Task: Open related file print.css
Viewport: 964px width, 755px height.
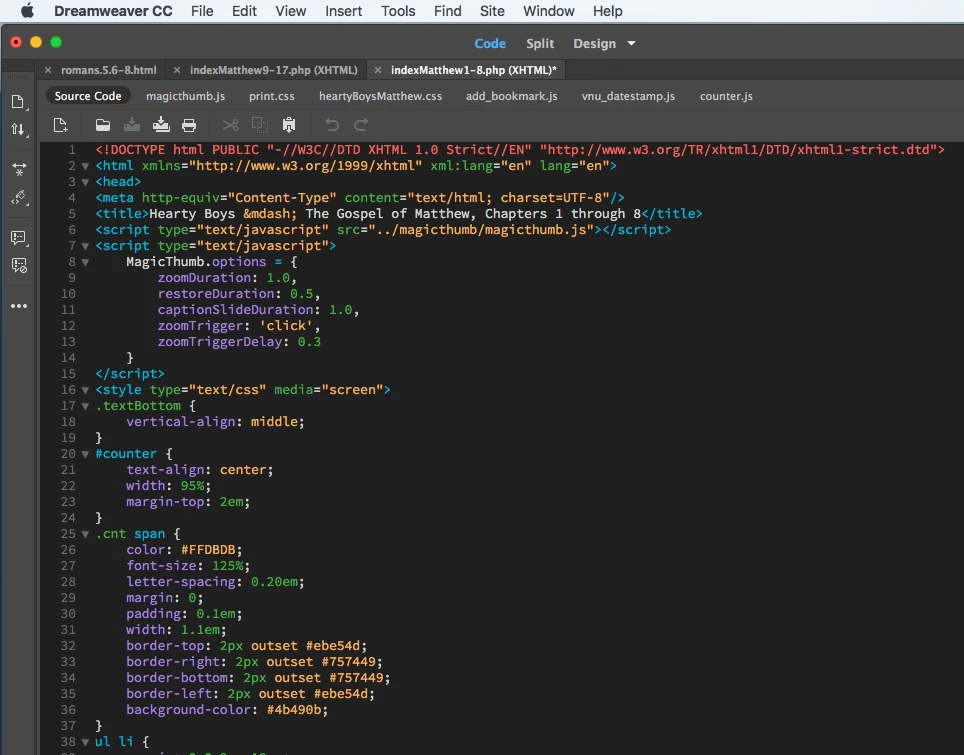Action: (x=272, y=96)
